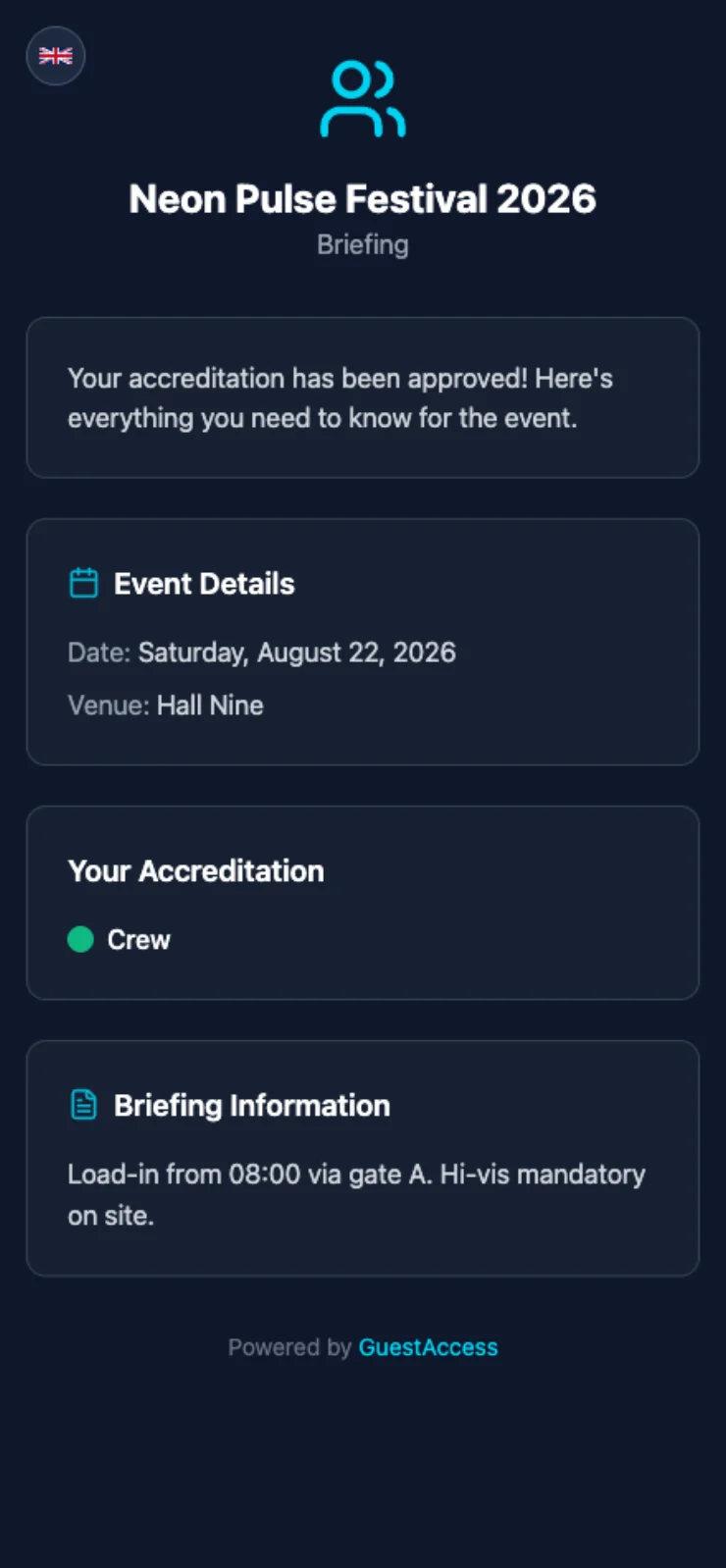Click the flag image inside language button

[x=55, y=56]
